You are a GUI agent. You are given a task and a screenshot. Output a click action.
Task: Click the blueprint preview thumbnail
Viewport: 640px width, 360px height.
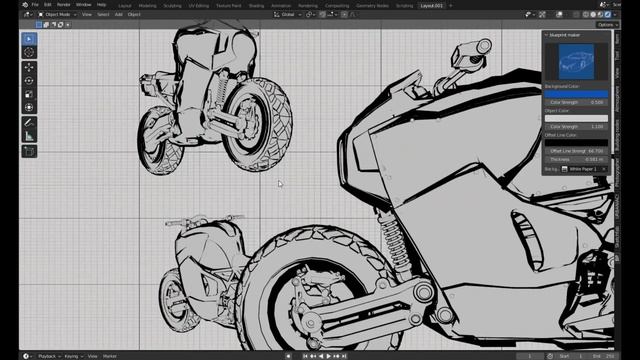click(x=576, y=61)
